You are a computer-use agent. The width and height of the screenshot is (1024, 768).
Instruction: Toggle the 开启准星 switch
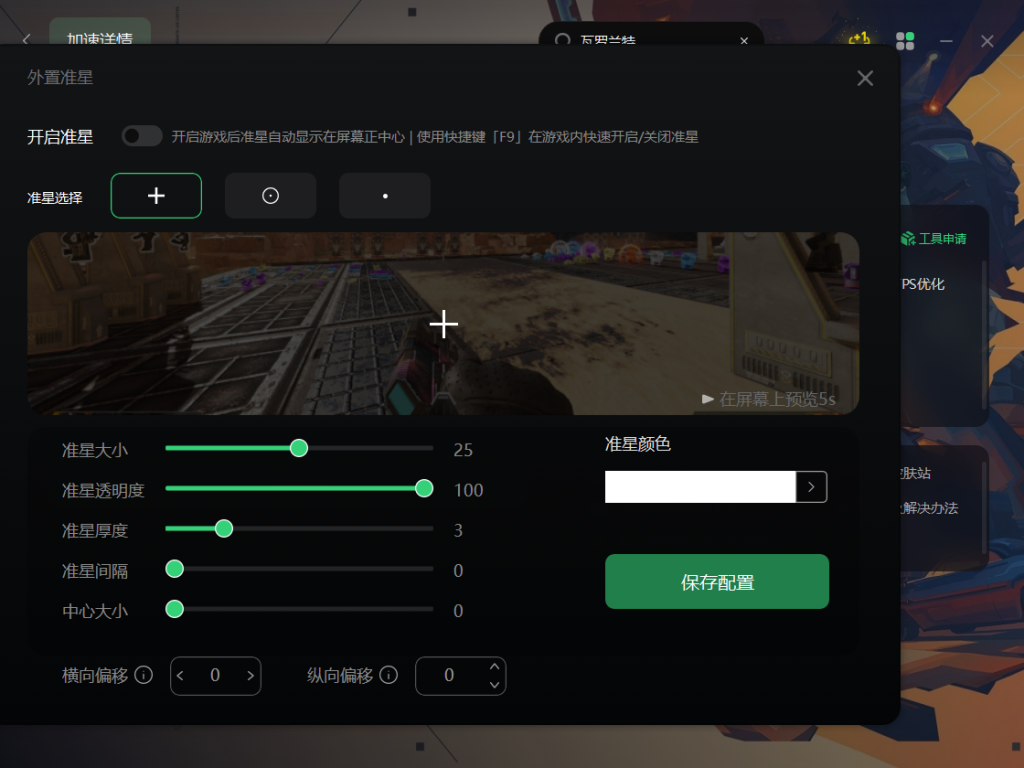(x=142, y=136)
